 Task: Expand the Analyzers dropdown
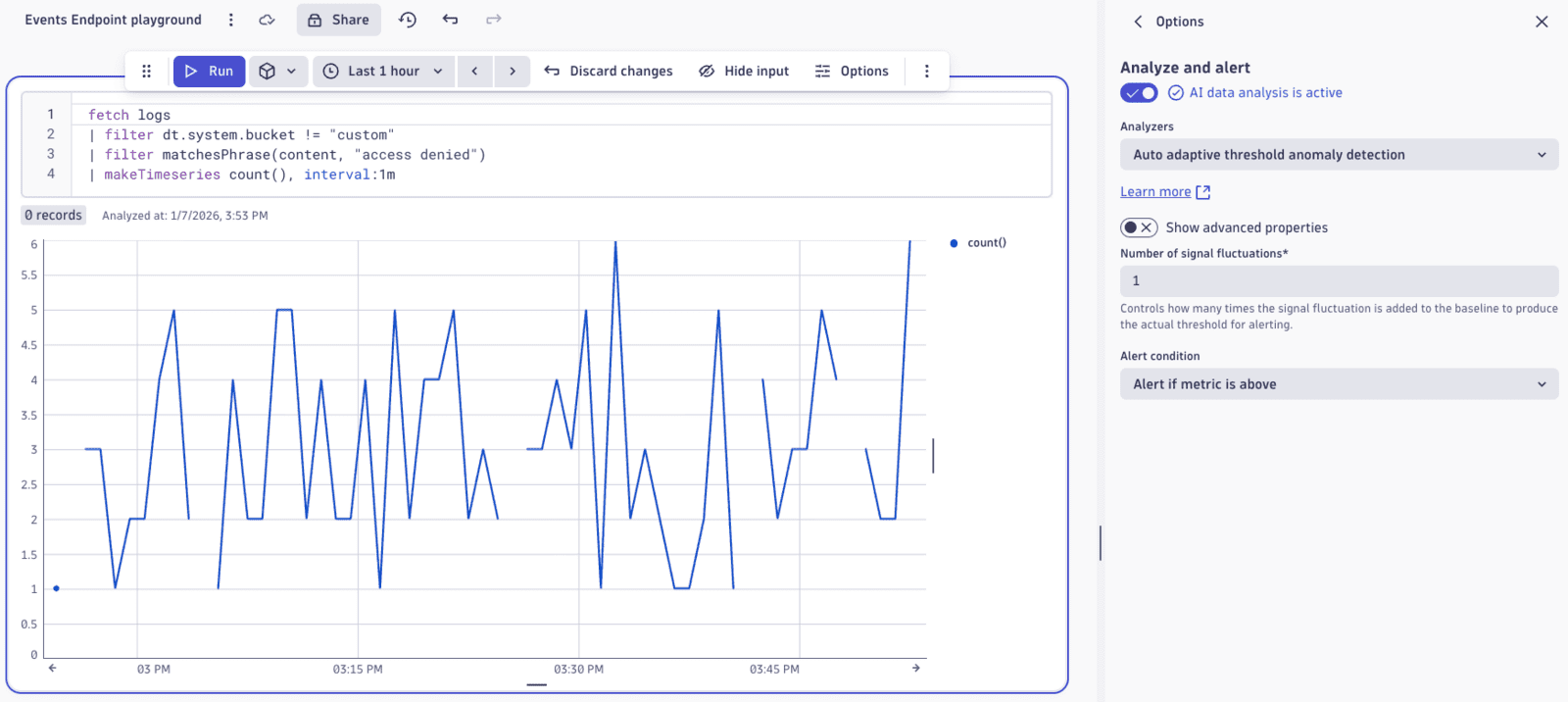point(1339,155)
